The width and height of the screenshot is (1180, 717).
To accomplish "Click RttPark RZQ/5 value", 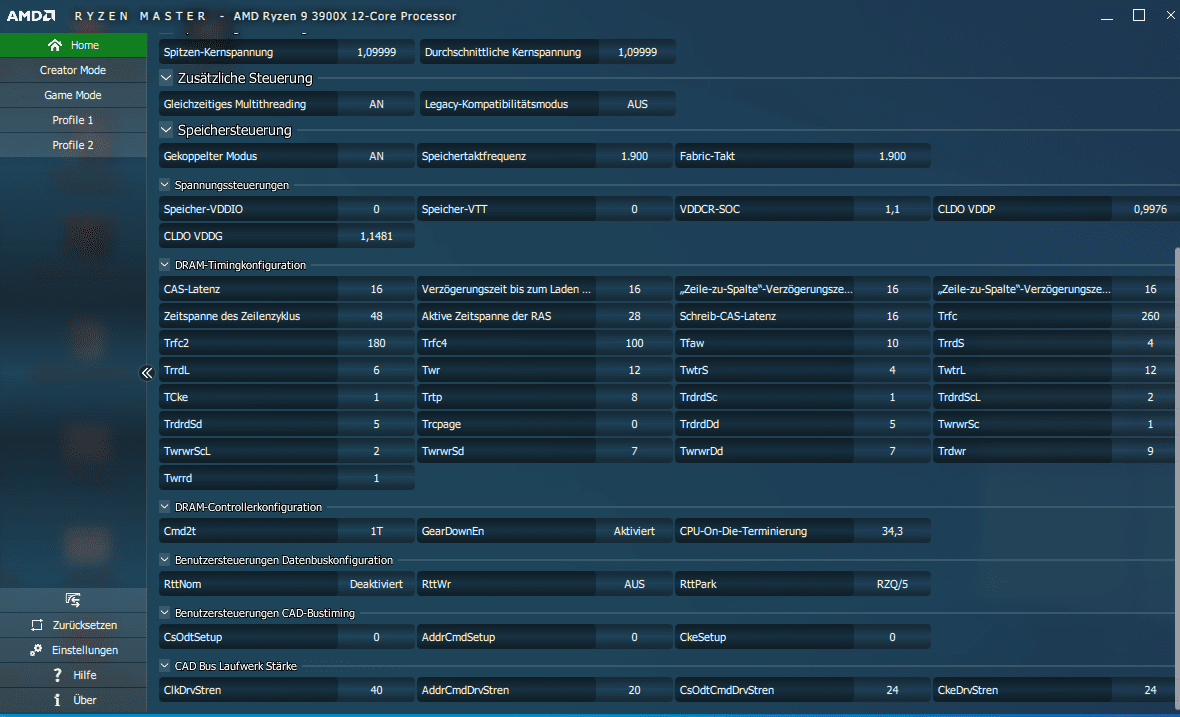I will point(893,584).
